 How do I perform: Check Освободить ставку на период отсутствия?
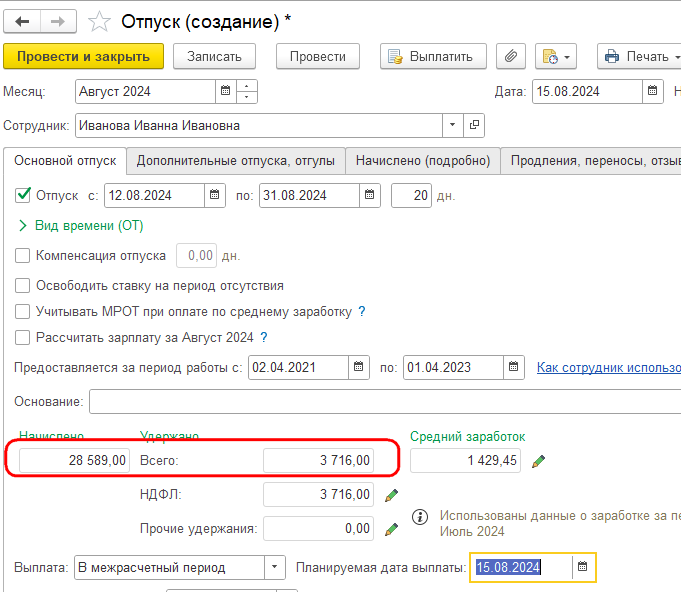pos(23,285)
